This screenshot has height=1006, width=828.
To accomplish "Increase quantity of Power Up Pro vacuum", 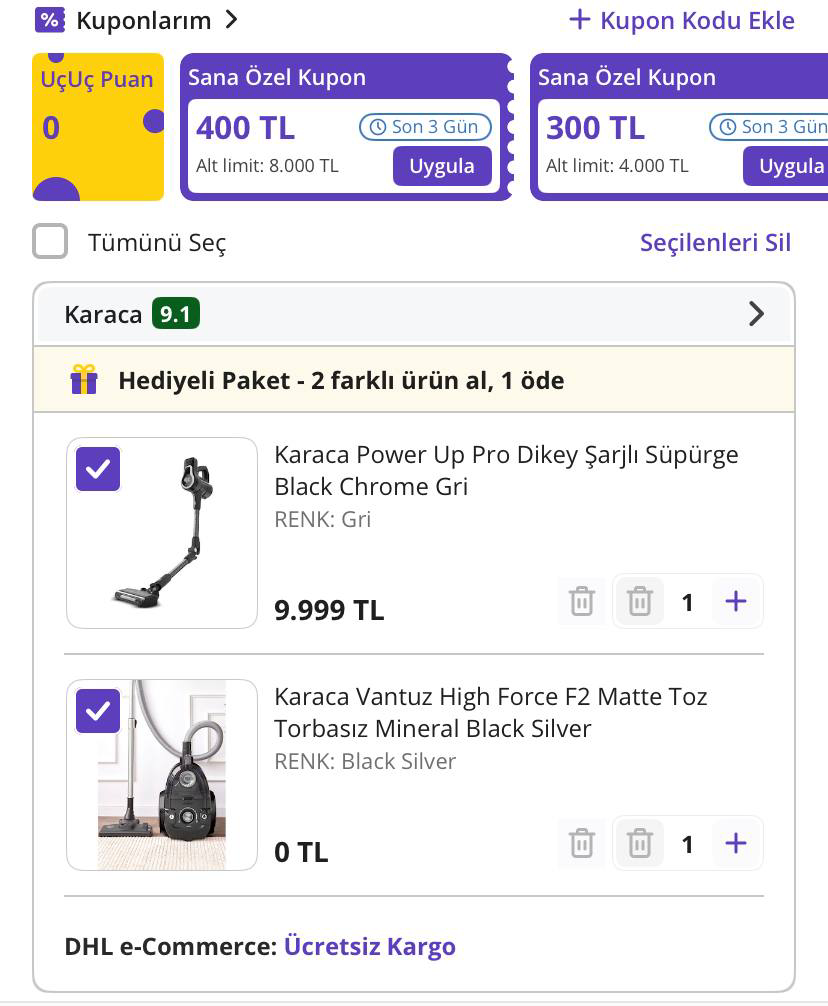I will [736, 601].
